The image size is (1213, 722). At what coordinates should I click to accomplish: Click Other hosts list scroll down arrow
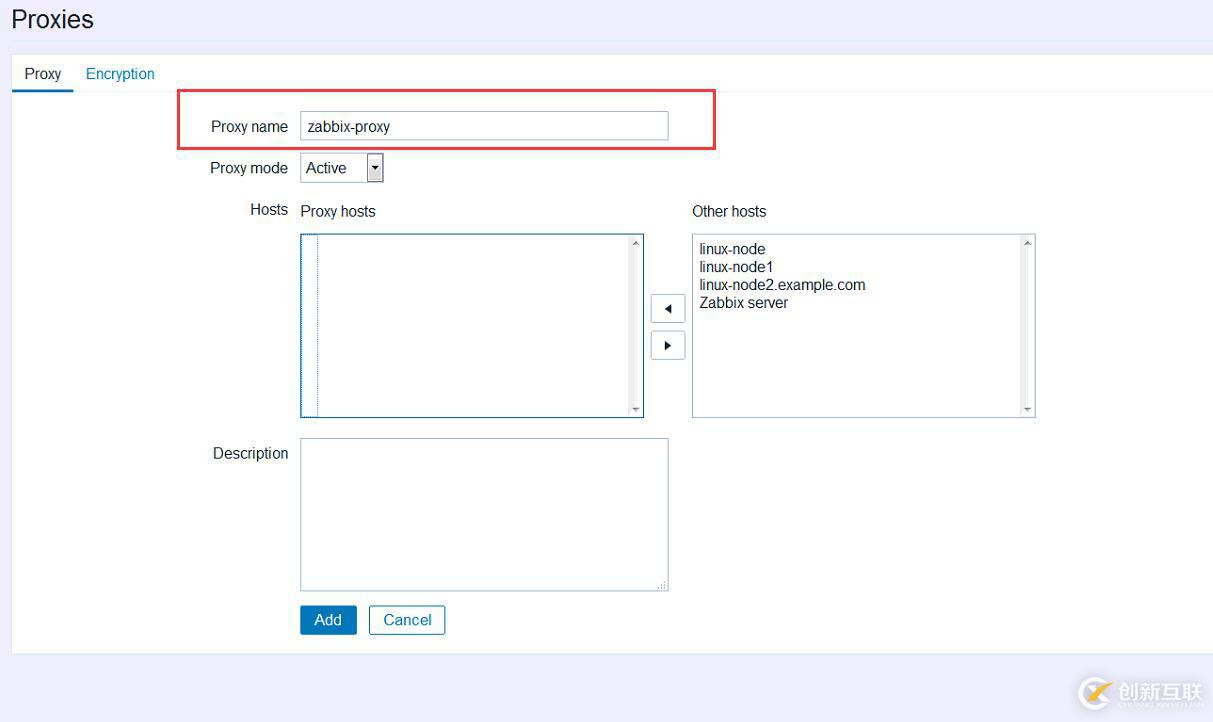pyautogui.click(x=1027, y=409)
